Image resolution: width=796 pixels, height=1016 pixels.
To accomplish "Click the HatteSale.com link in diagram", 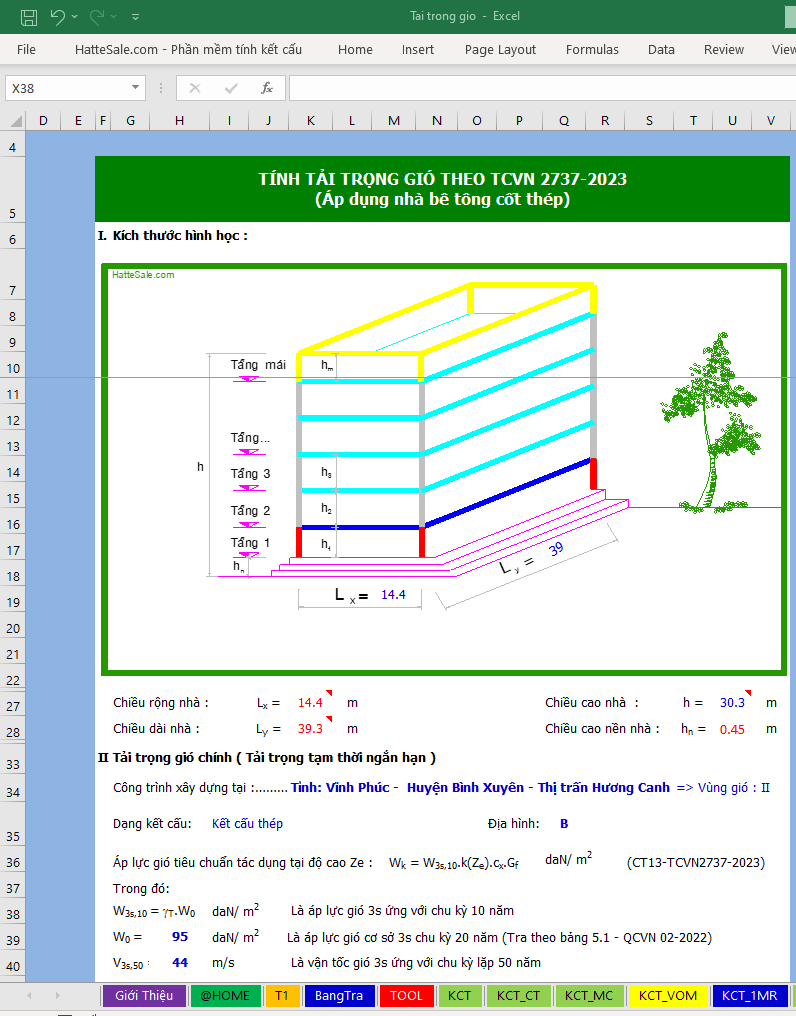I will (143, 275).
